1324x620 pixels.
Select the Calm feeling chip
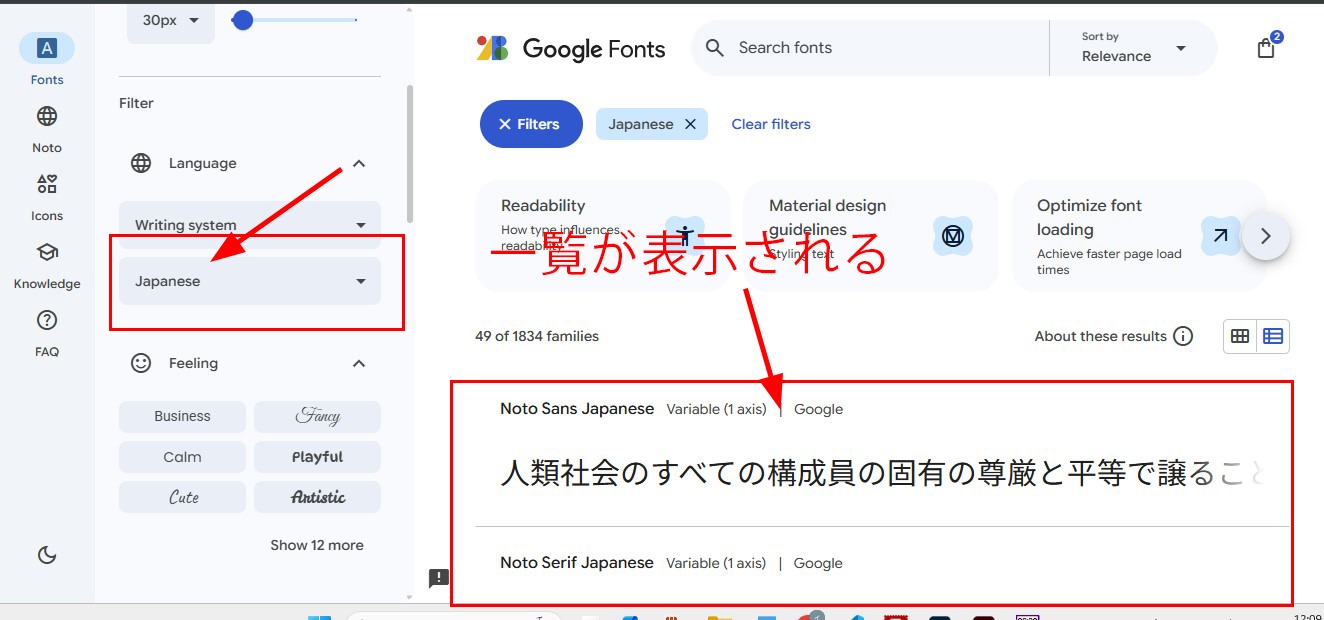182,457
